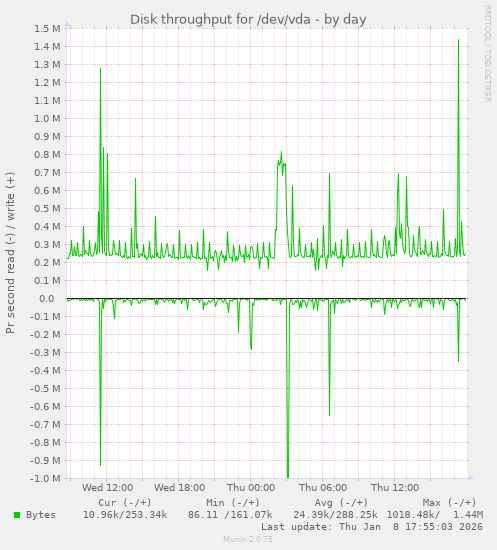Click the current value '10.96k/253.34k'
The image size is (497, 550).
point(125,515)
